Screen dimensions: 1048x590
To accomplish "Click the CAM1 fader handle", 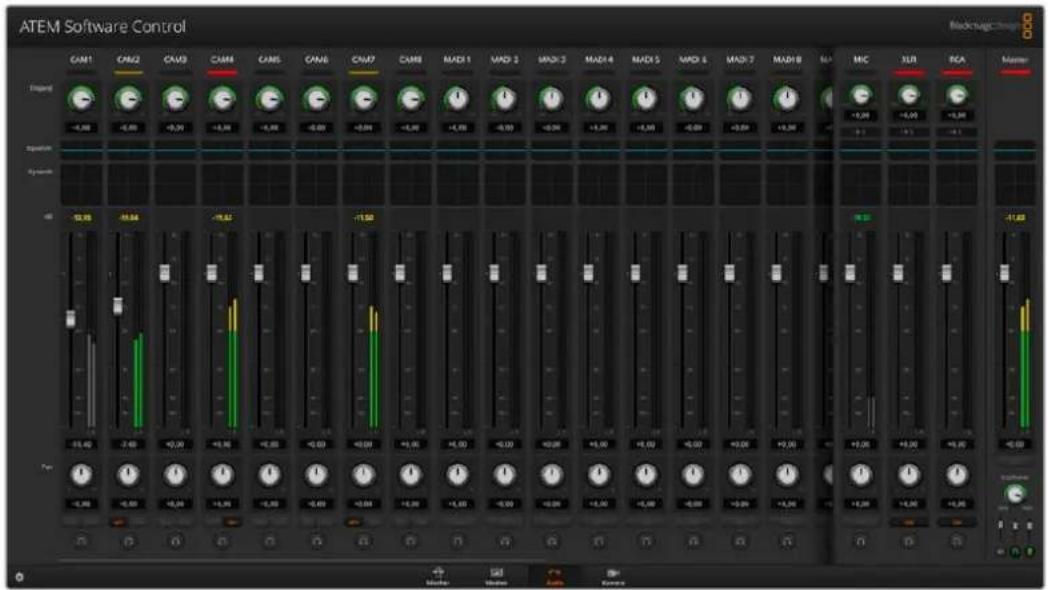I will 71,318.
